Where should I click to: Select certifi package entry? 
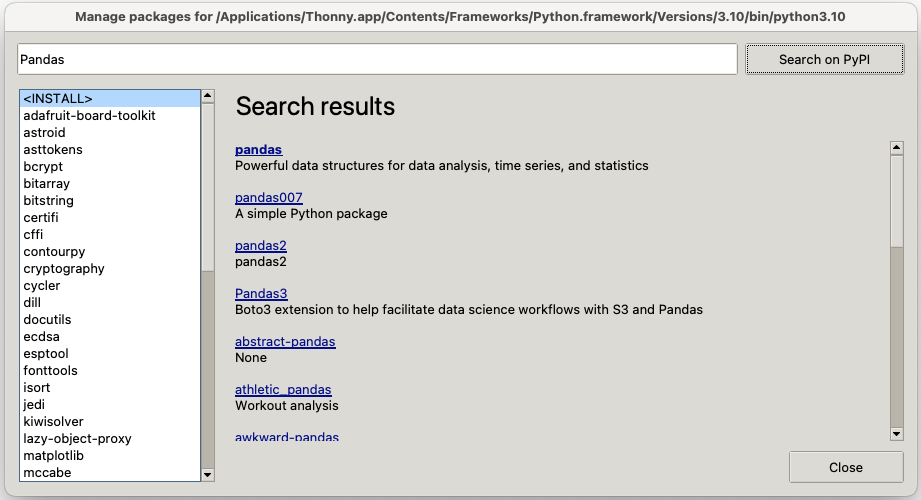click(x=110, y=217)
